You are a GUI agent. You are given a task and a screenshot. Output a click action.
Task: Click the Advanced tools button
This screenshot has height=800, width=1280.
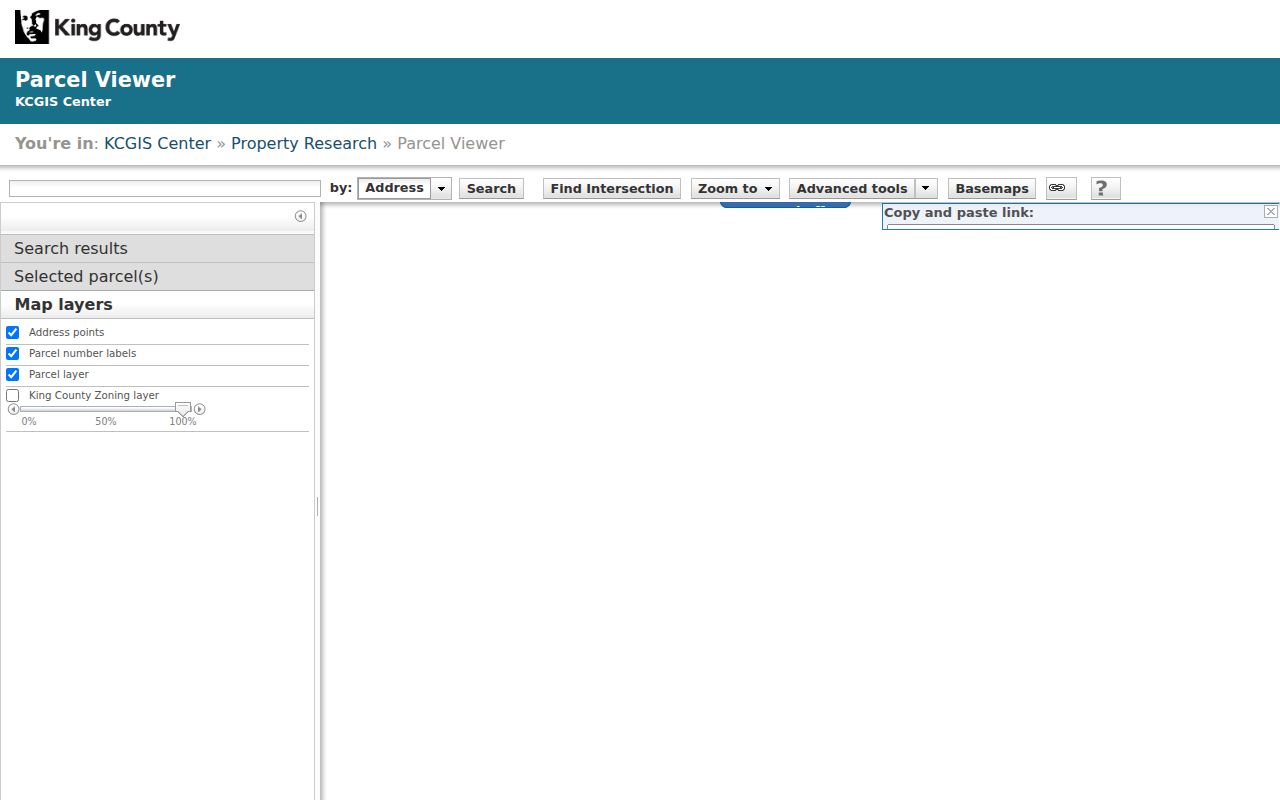pyautogui.click(x=852, y=188)
